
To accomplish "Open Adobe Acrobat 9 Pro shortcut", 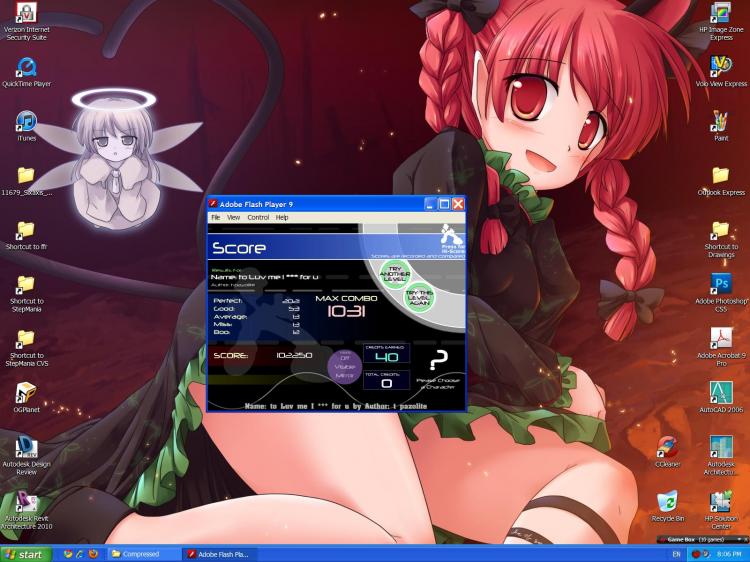I will [721, 347].
